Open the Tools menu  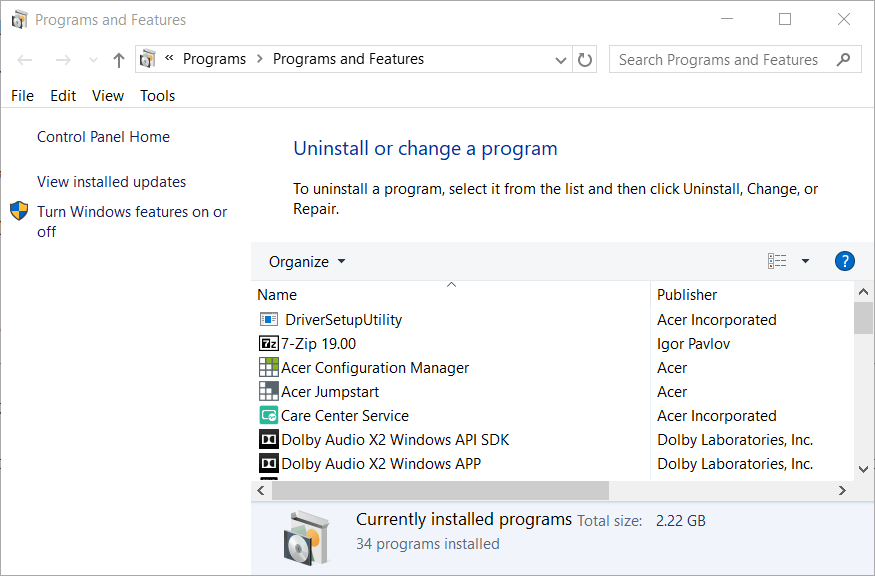point(157,96)
